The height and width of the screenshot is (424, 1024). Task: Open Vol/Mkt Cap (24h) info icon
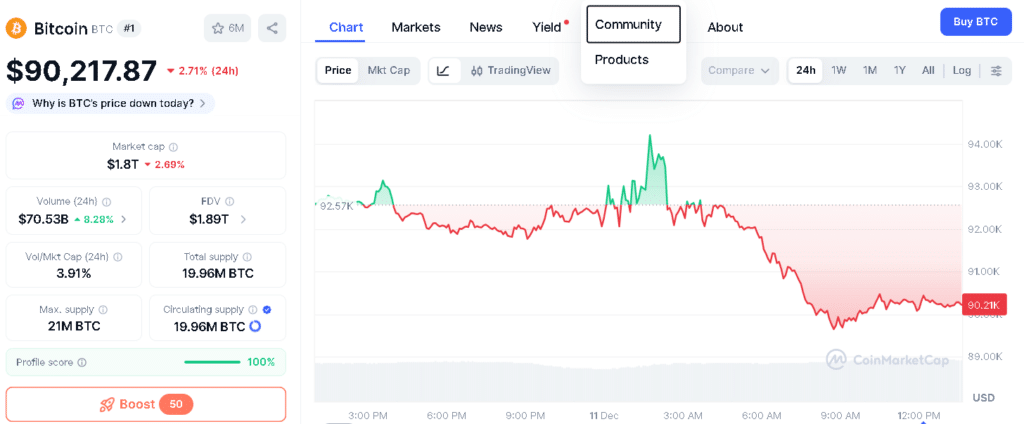(118, 257)
